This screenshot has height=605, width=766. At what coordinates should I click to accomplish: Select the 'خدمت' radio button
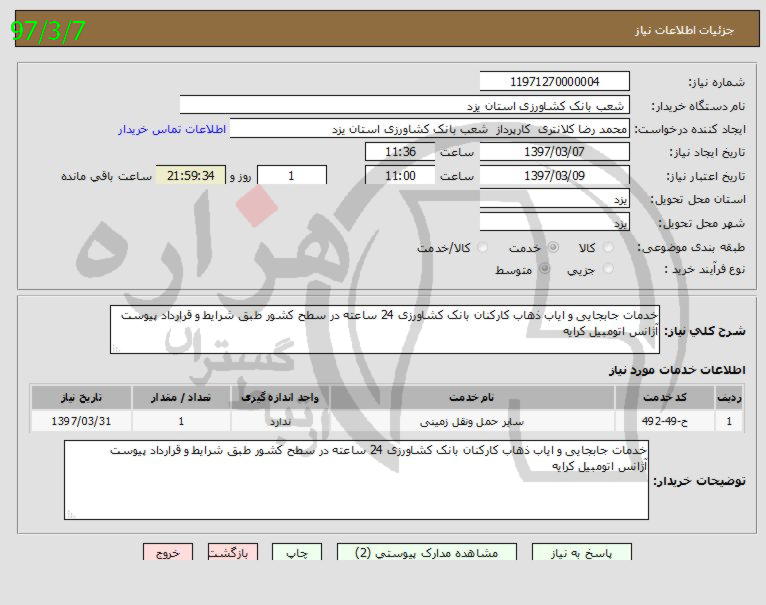point(553,248)
